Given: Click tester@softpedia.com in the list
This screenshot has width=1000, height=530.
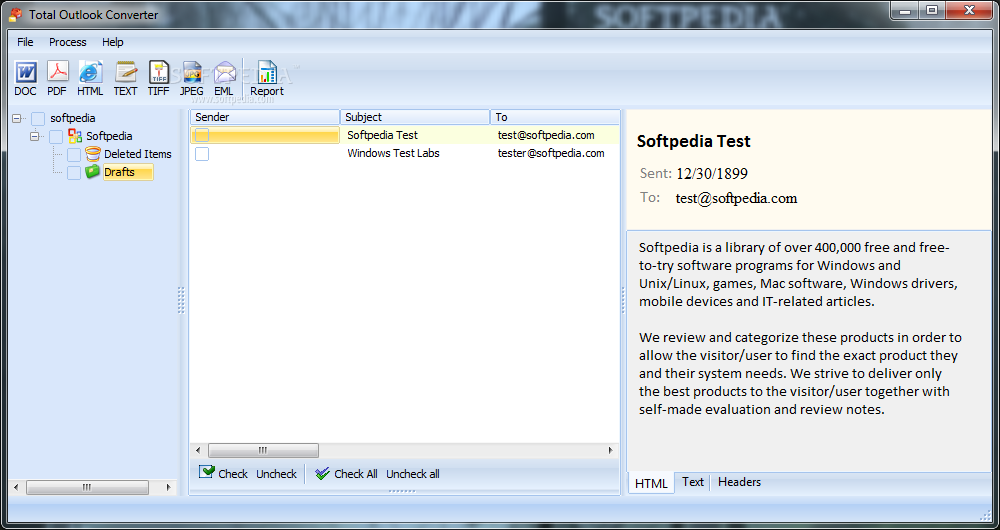Looking at the screenshot, I should 551,153.
